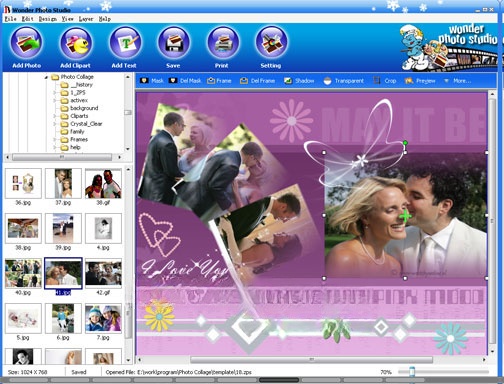Viewport: 504px width, 384px height.
Task: Select thumbnail 36.jpg
Action: coord(23,183)
